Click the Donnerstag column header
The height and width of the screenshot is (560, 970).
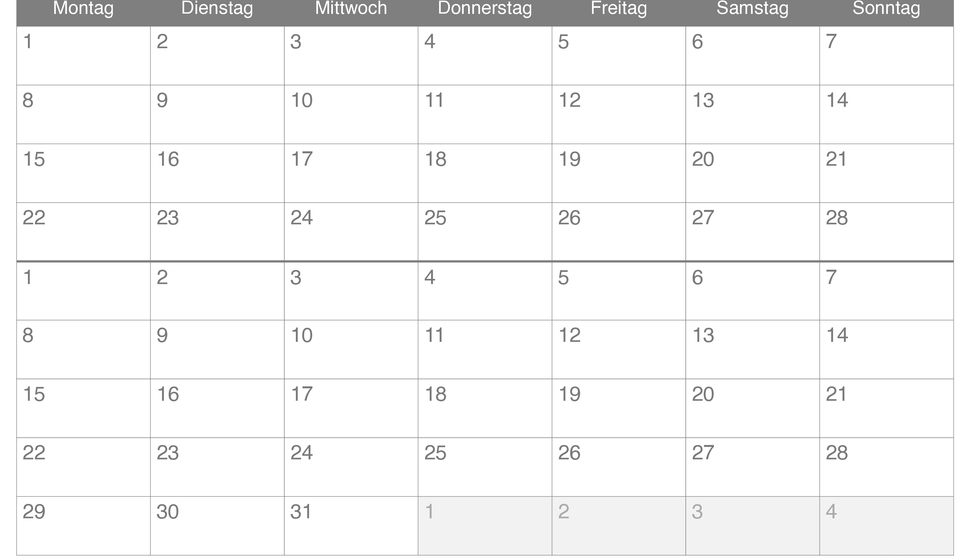click(485, 9)
